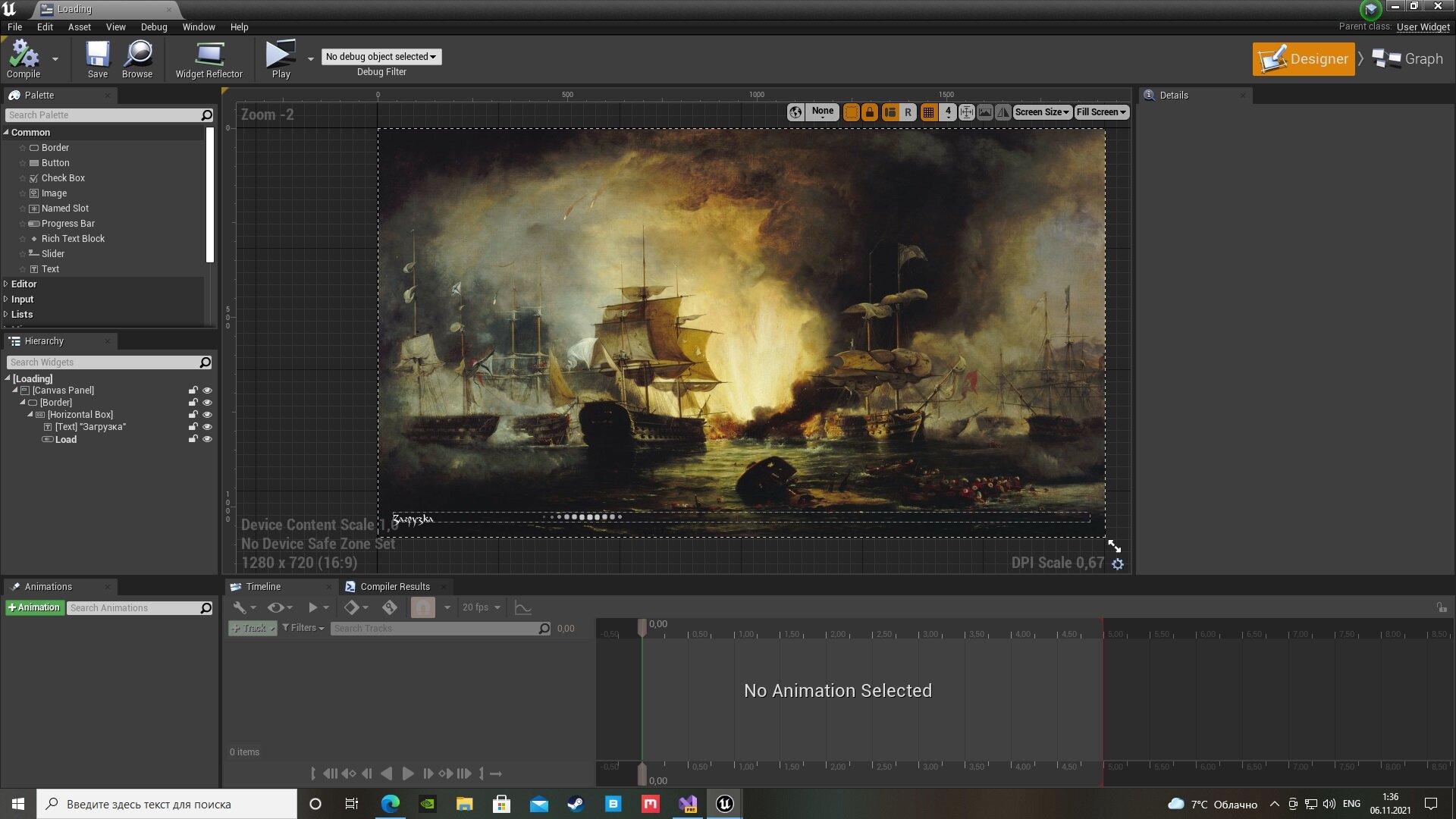Unlock the Text Загрузка widget
The width and height of the screenshot is (1456, 819).
click(193, 427)
